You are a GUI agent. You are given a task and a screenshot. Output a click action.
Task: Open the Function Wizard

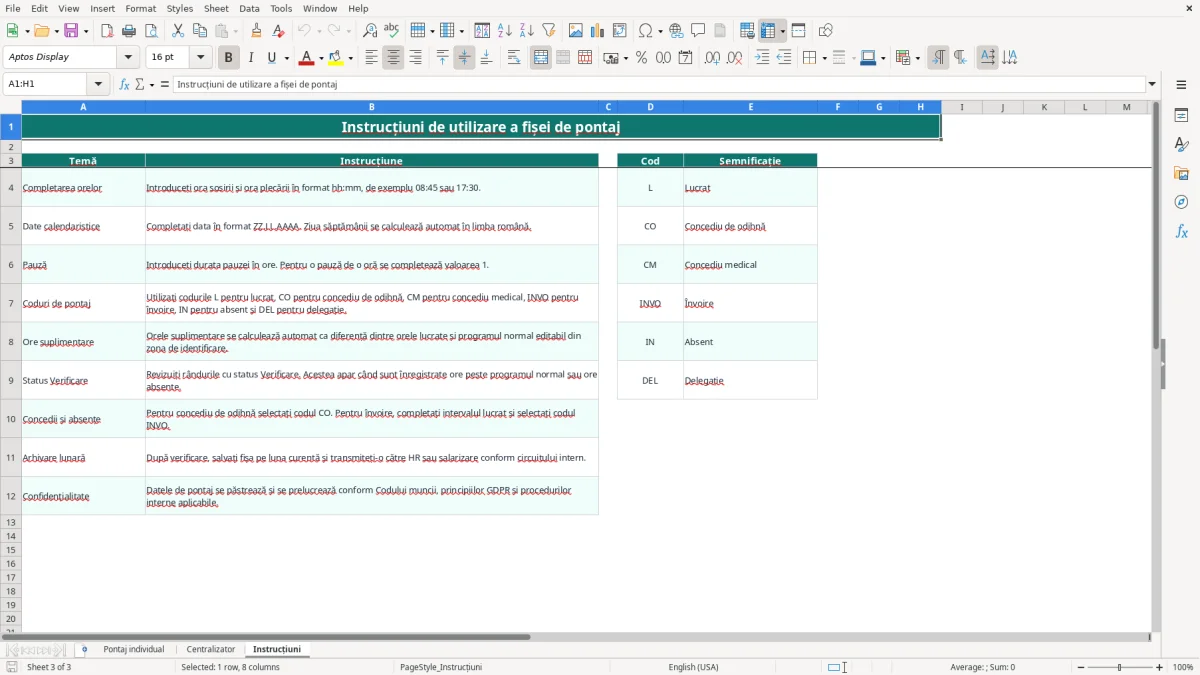[125, 85]
